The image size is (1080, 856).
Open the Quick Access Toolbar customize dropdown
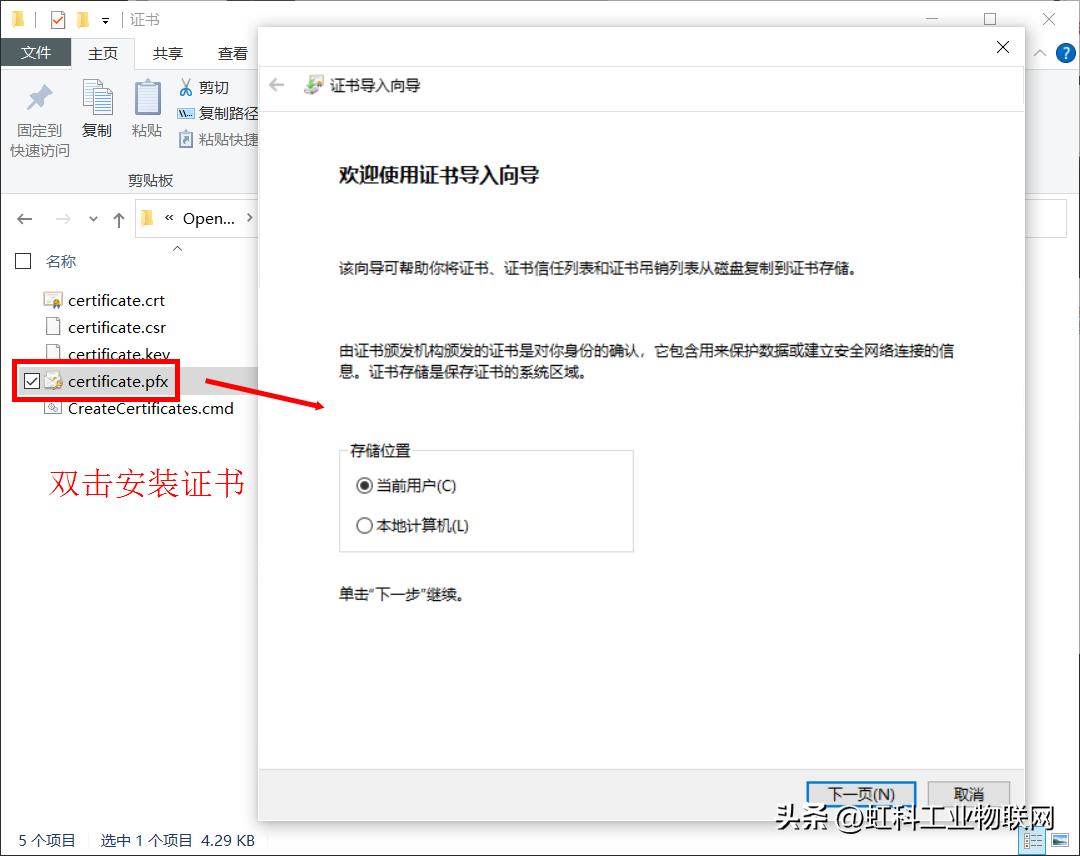pos(105,18)
